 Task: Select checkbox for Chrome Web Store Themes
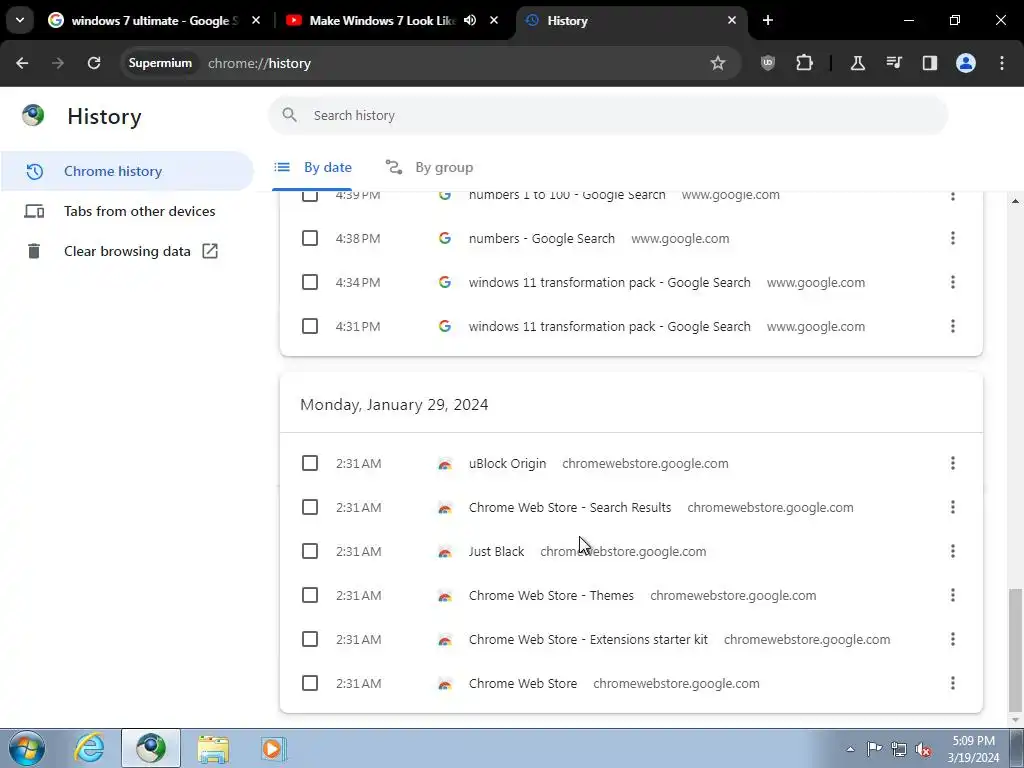(310, 596)
